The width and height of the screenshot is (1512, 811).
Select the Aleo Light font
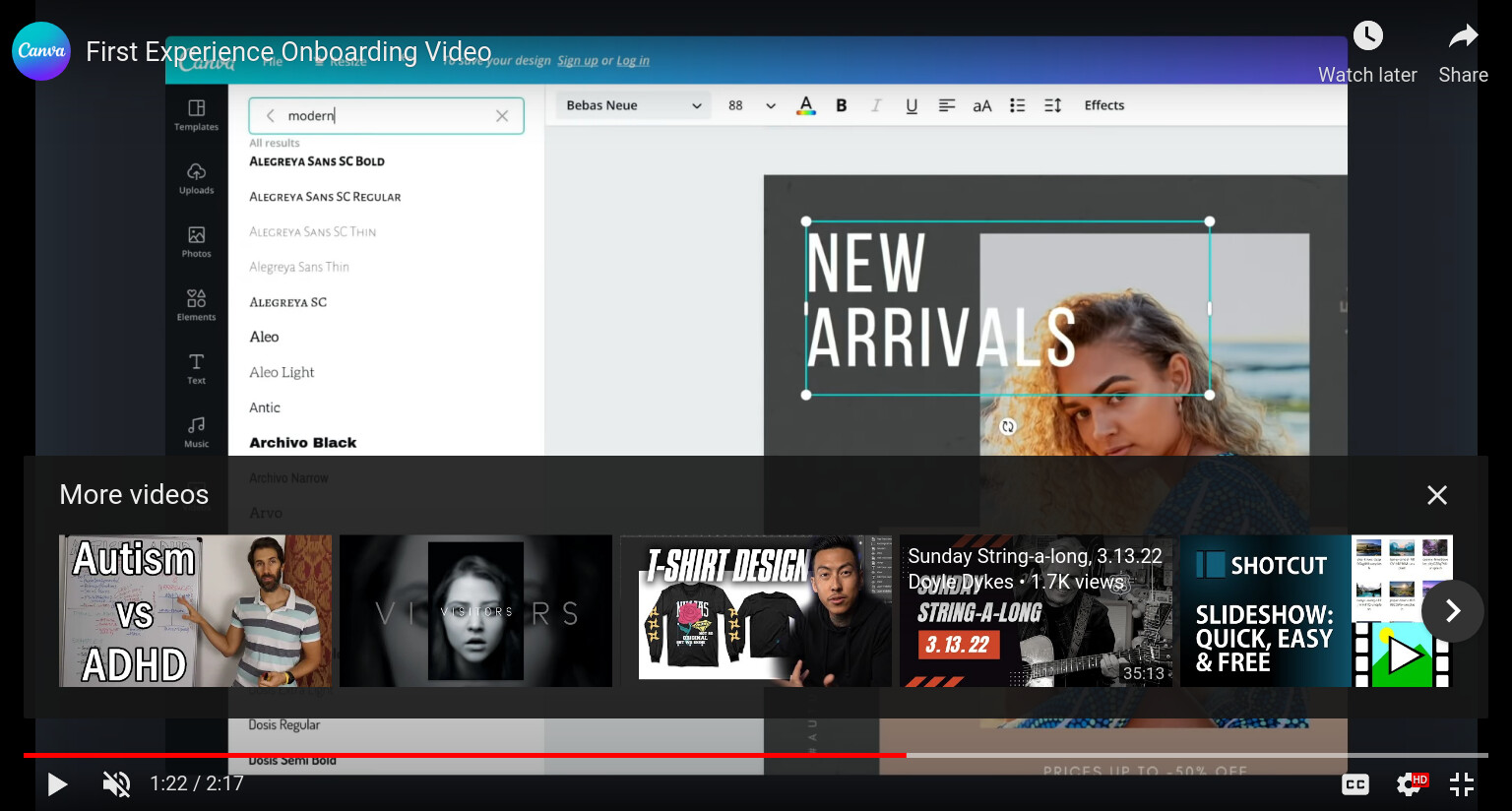coord(282,372)
